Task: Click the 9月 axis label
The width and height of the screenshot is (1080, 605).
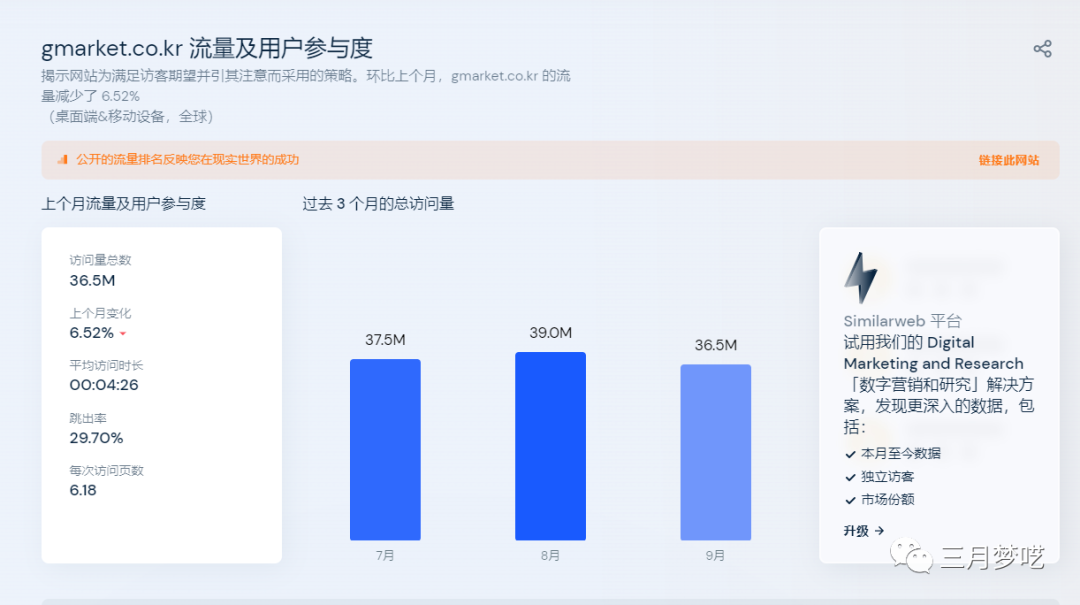Action: pos(716,555)
